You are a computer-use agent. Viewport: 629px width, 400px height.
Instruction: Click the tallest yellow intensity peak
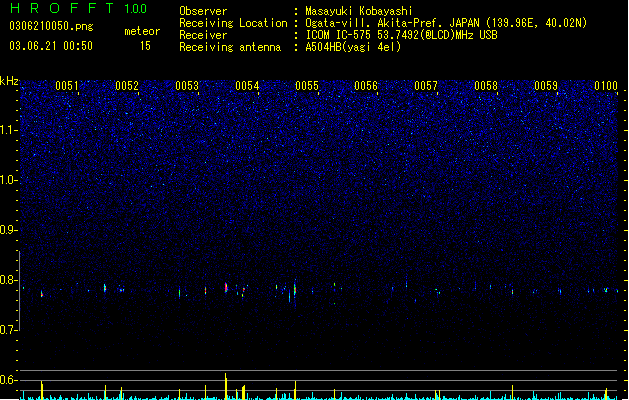225,386
